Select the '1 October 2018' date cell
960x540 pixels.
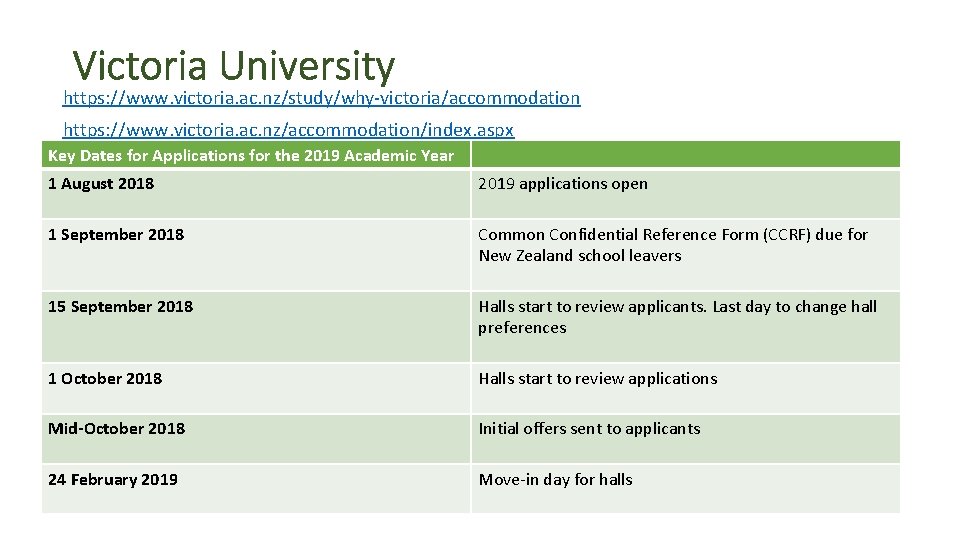(256, 388)
